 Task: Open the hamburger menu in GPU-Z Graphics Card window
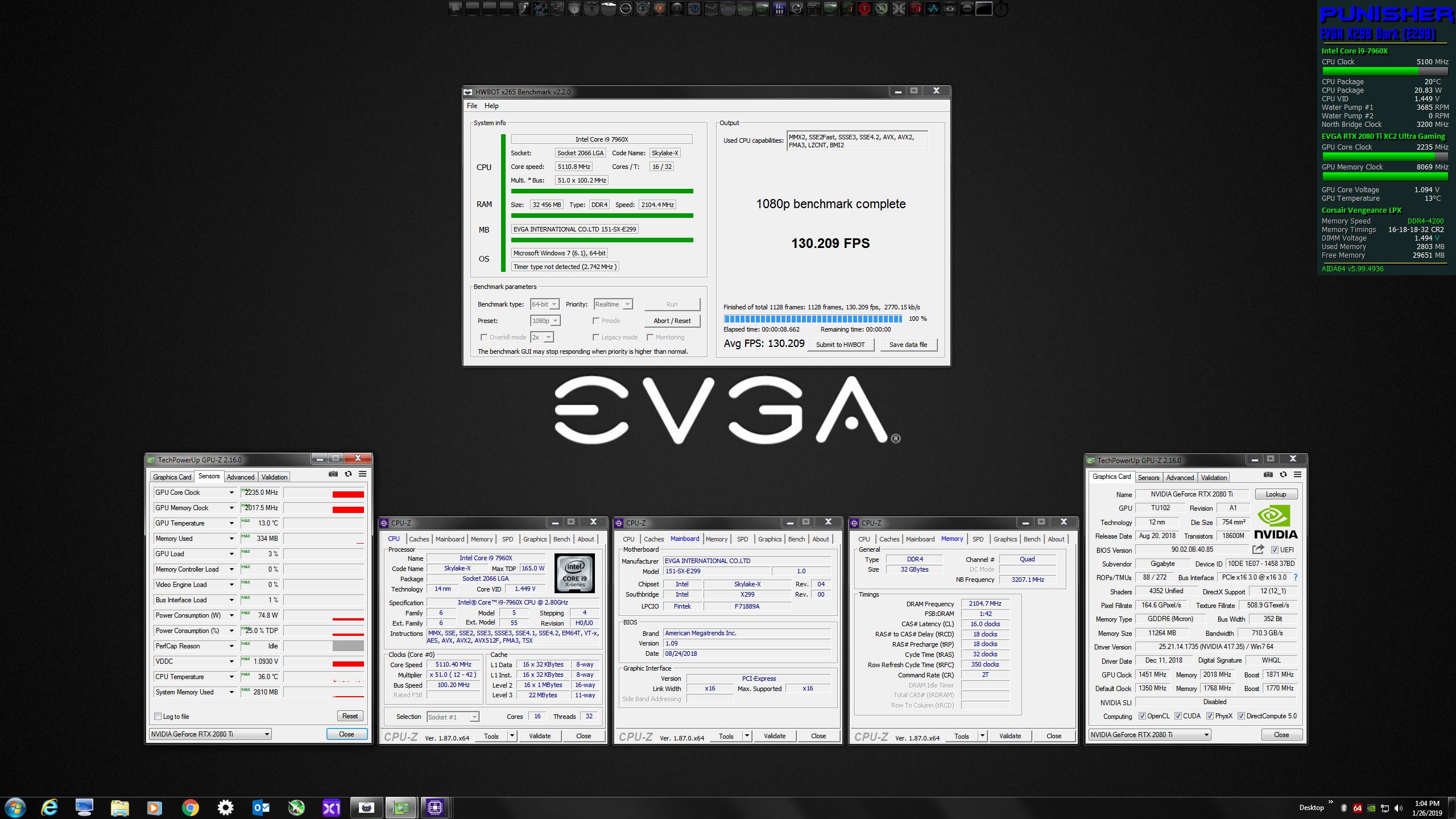click(x=1297, y=474)
